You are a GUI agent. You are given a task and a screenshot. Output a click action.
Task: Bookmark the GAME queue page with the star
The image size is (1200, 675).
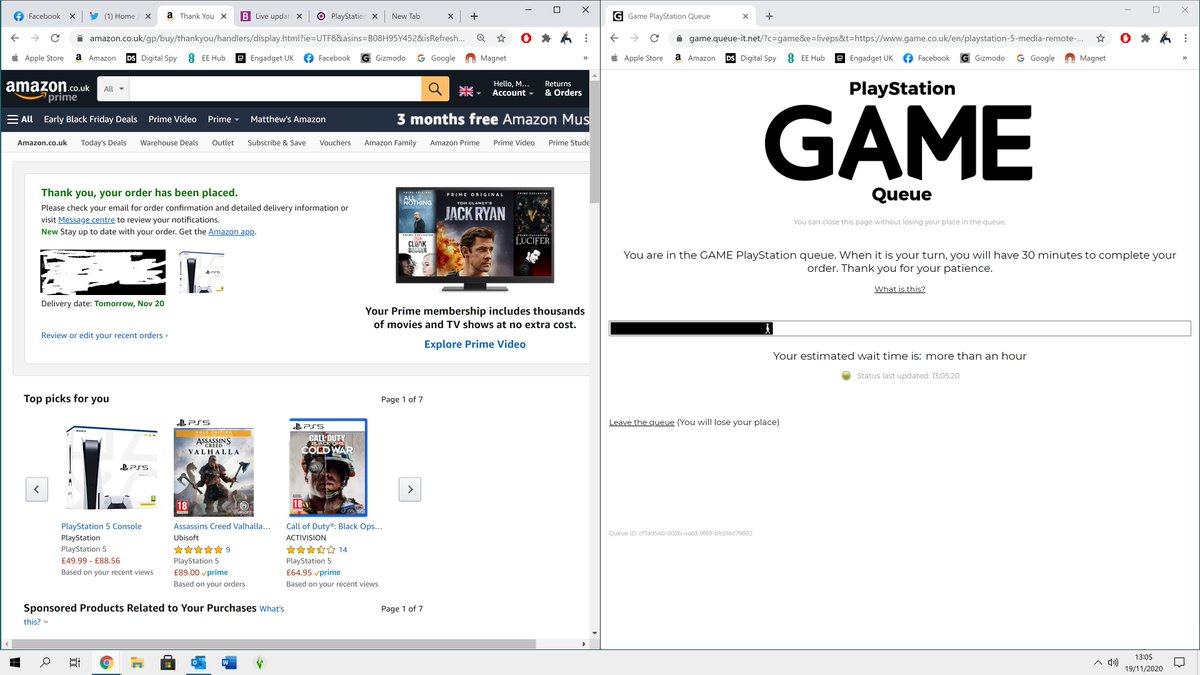tap(1100, 38)
